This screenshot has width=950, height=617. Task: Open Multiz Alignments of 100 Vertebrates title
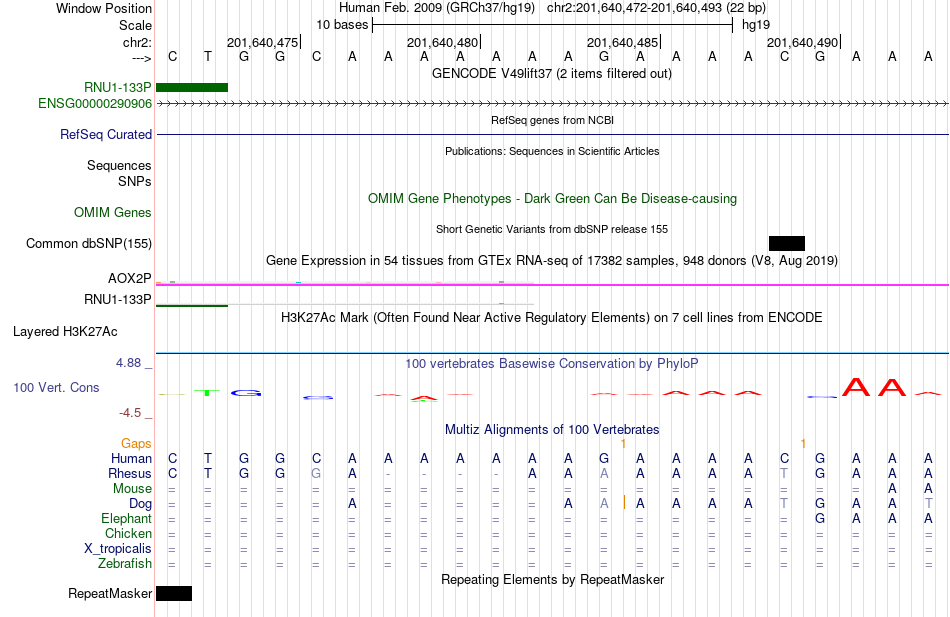(552, 430)
